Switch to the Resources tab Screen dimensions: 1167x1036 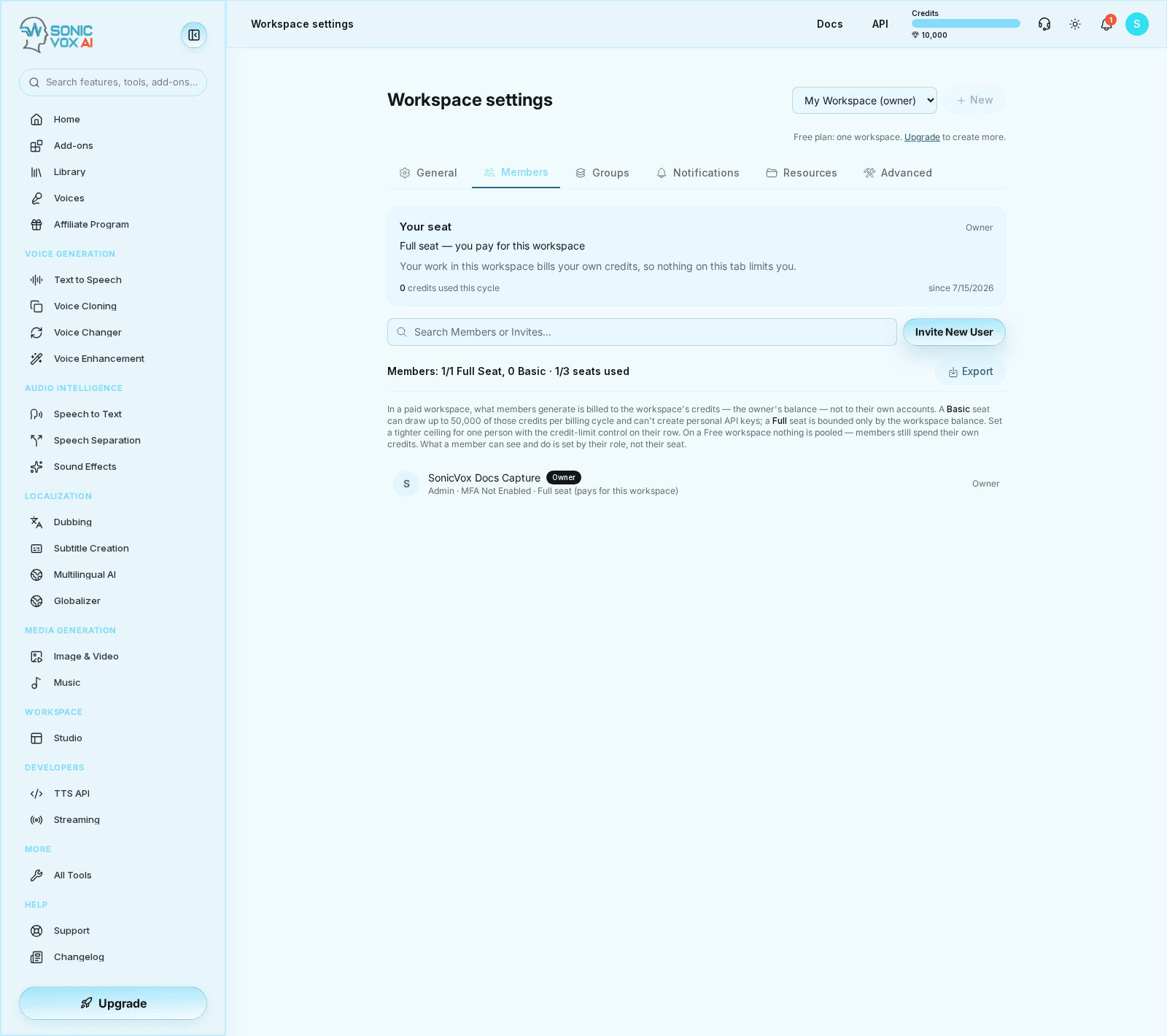[801, 173]
